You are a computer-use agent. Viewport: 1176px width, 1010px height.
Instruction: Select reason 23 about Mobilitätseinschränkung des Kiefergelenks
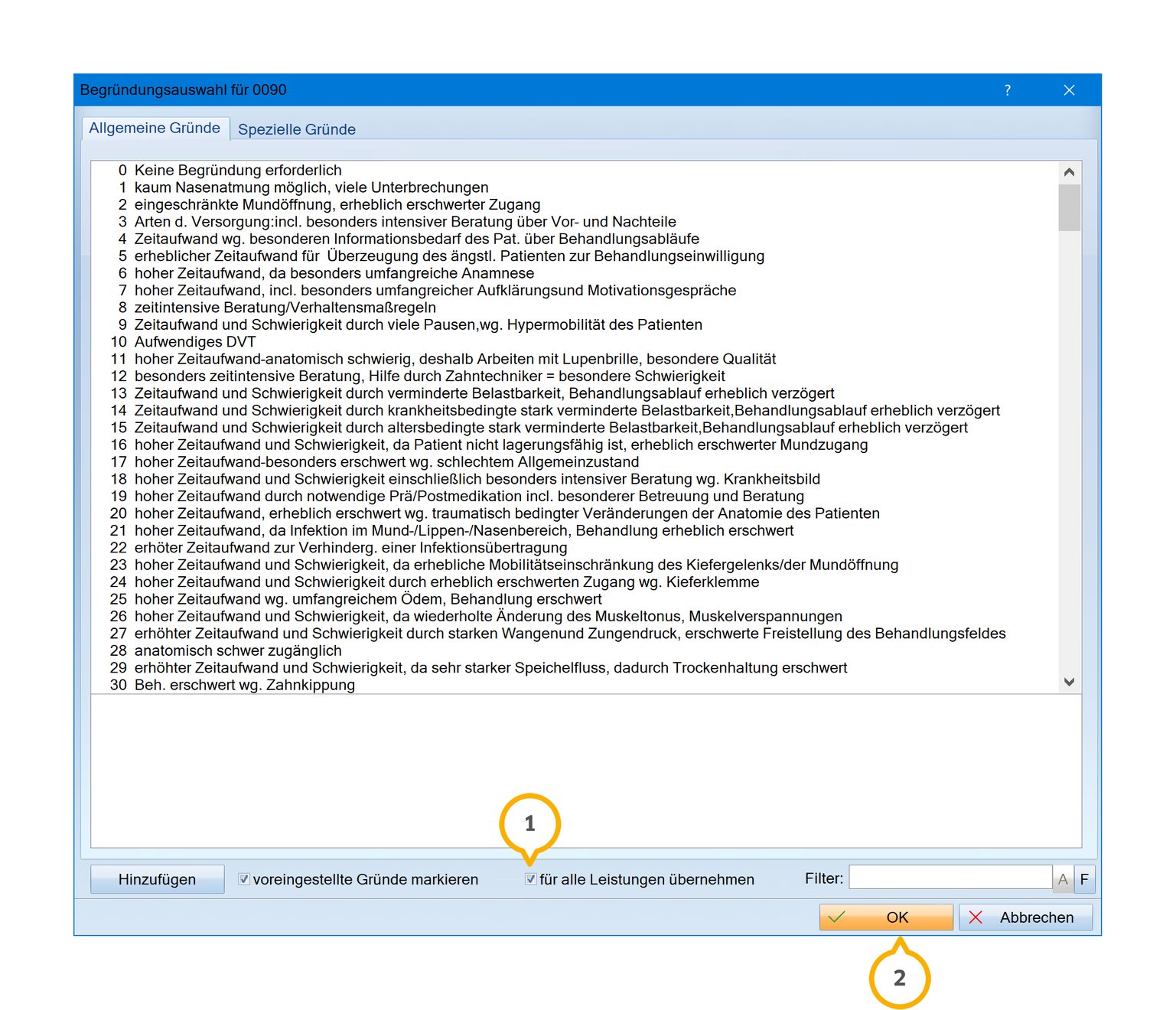(x=574, y=565)
